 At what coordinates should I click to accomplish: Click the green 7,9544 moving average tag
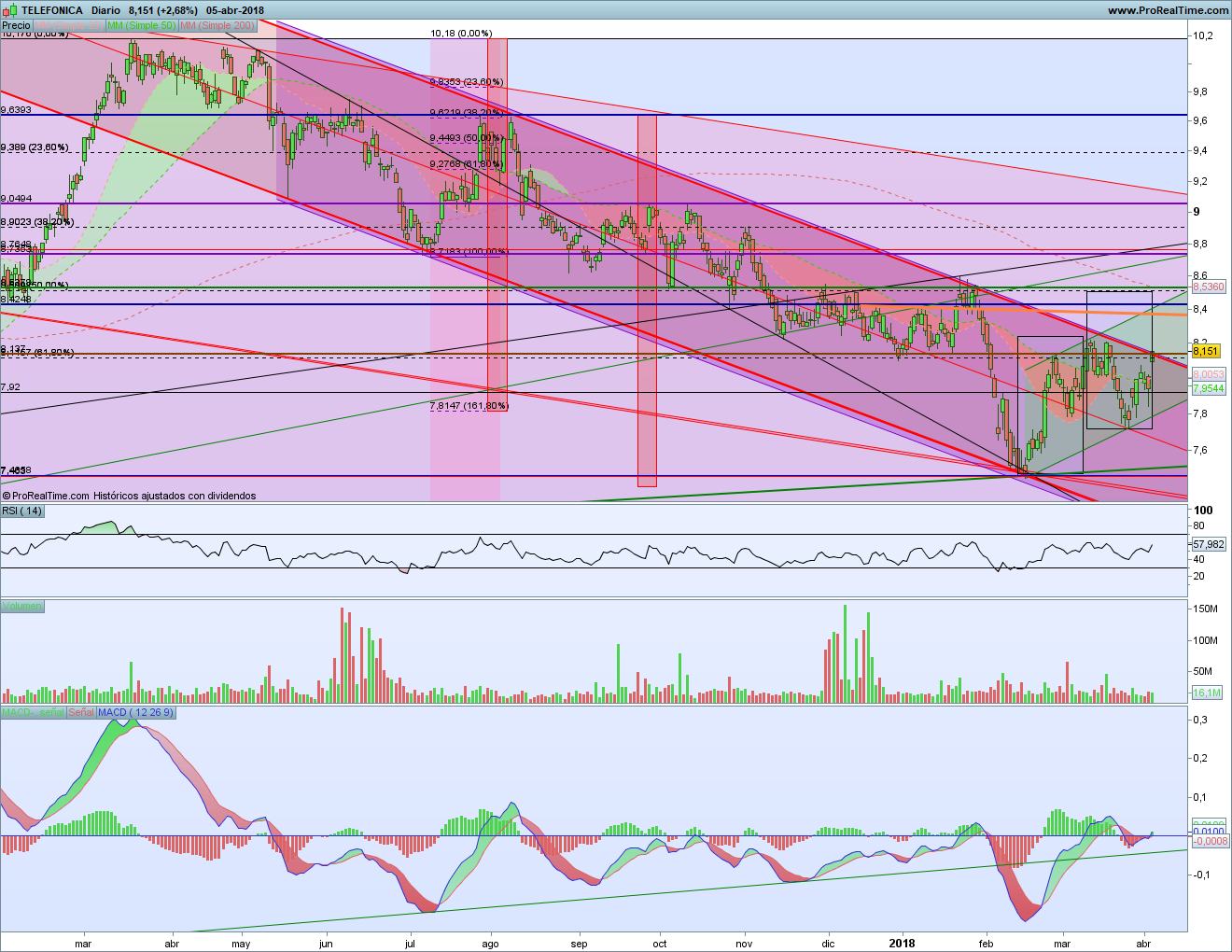(1208, 387)
